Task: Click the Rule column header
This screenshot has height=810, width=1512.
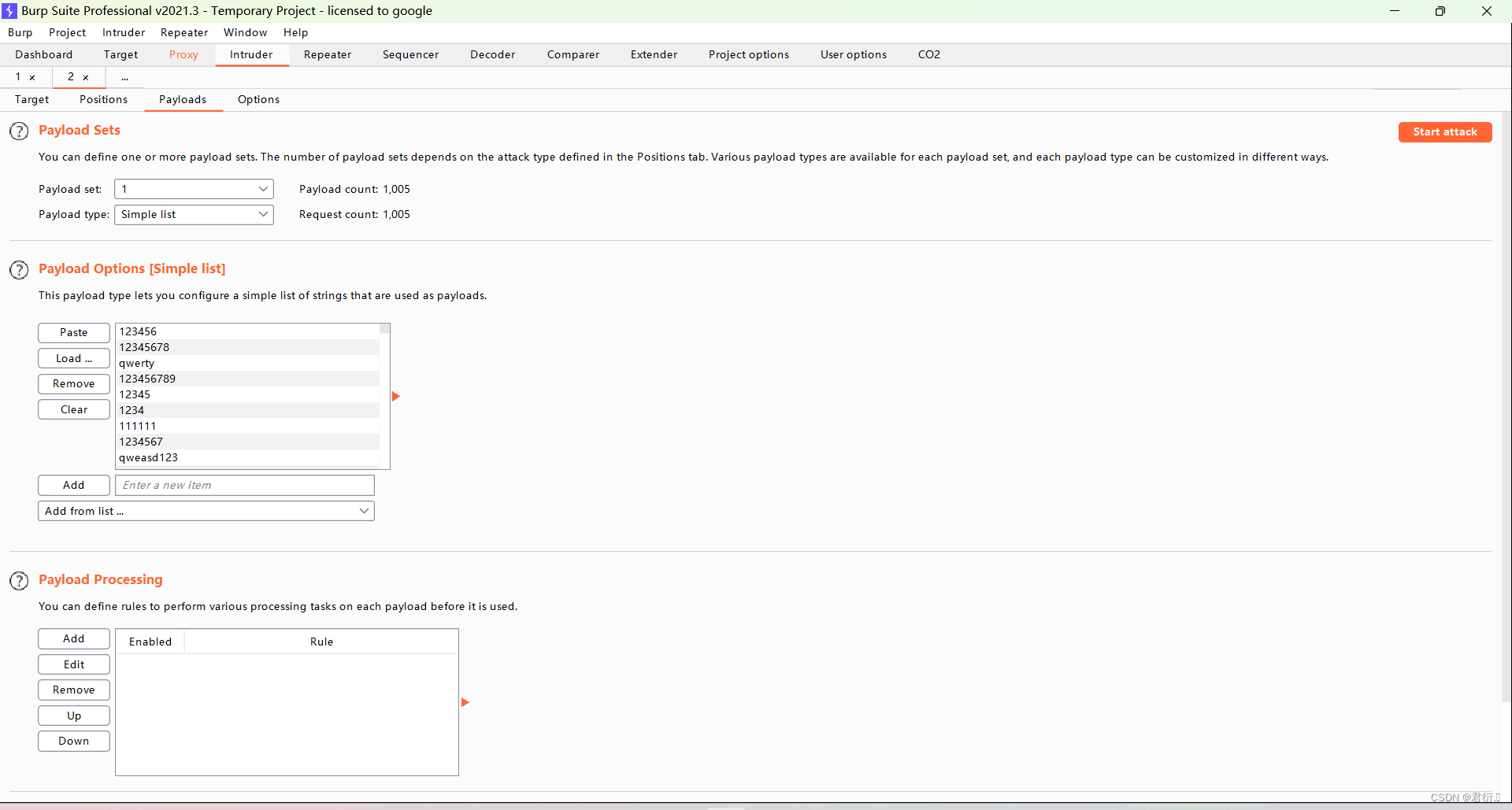Action: [321, 642]
